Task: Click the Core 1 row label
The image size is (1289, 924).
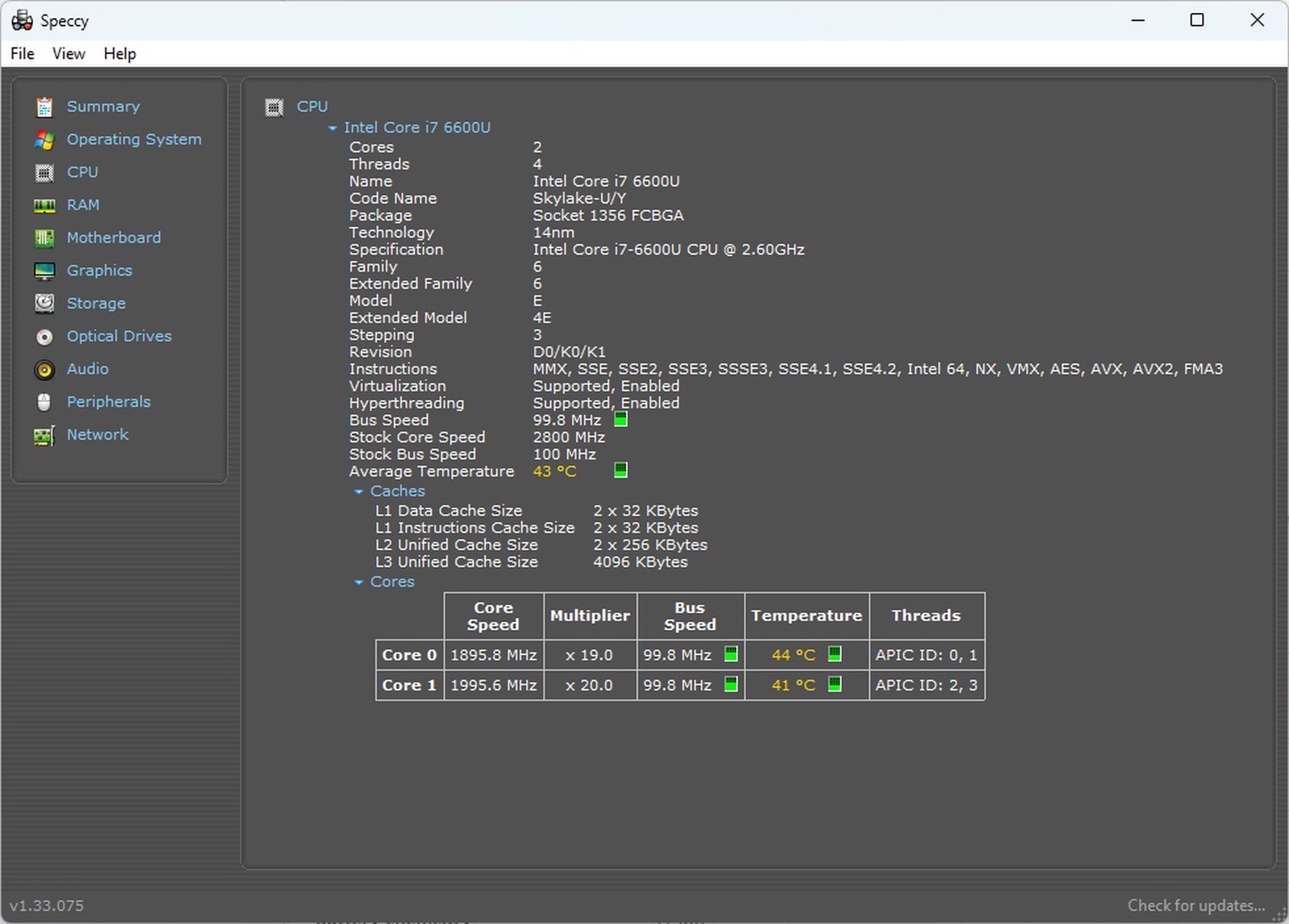Action: (x=409, y=685)
